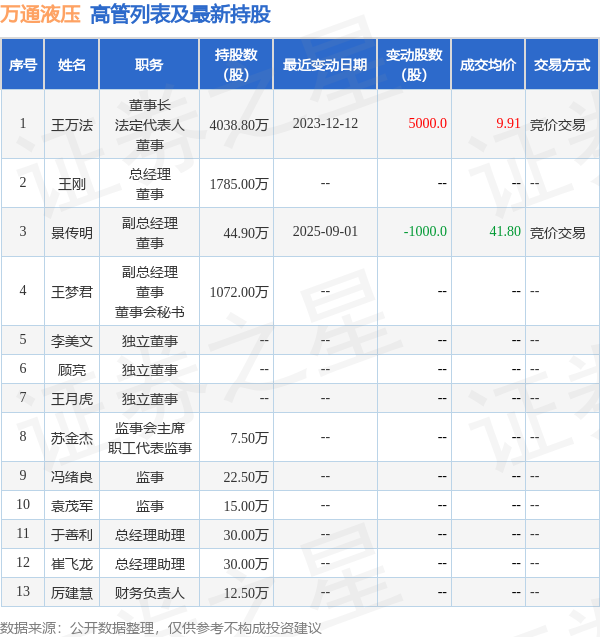This screenshot has height=637, width=600.
Task: Select the 序号 column header
Action: [23, 65]
